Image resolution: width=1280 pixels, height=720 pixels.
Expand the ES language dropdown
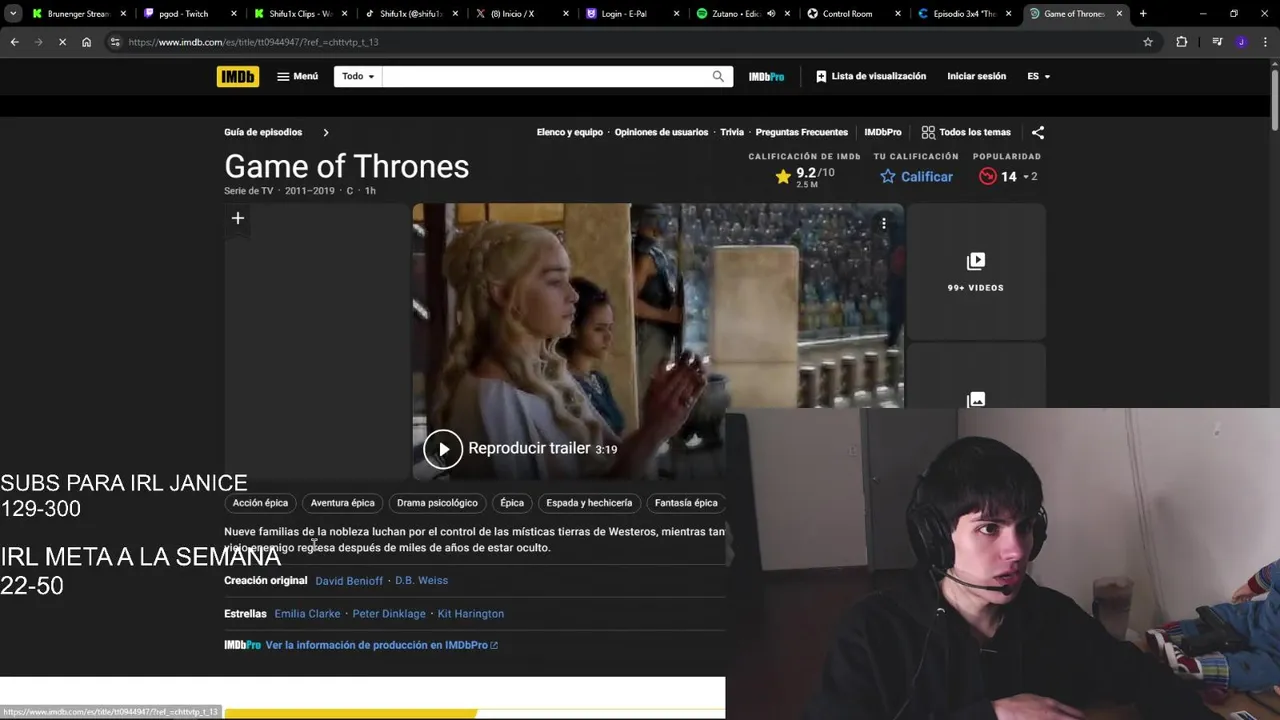[x=1038, y=76]
